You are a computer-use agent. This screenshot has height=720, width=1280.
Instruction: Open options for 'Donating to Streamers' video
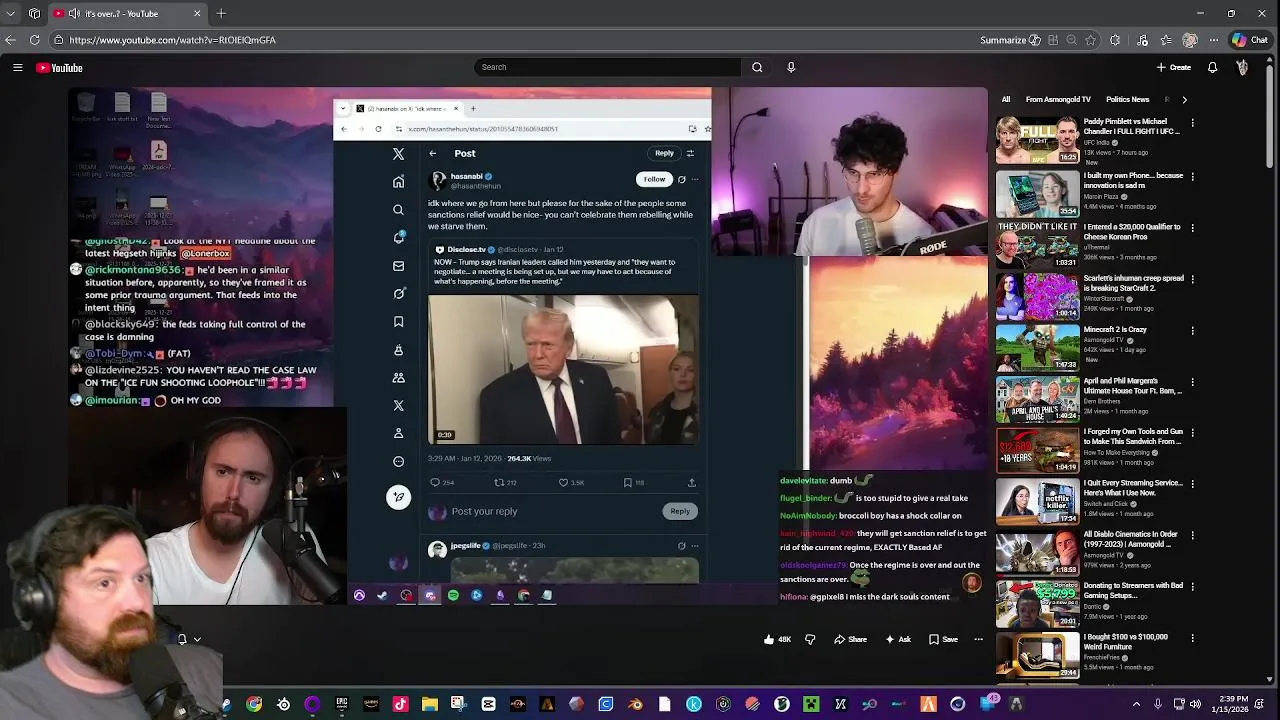pyautogui.click(x=1193, y=587)
